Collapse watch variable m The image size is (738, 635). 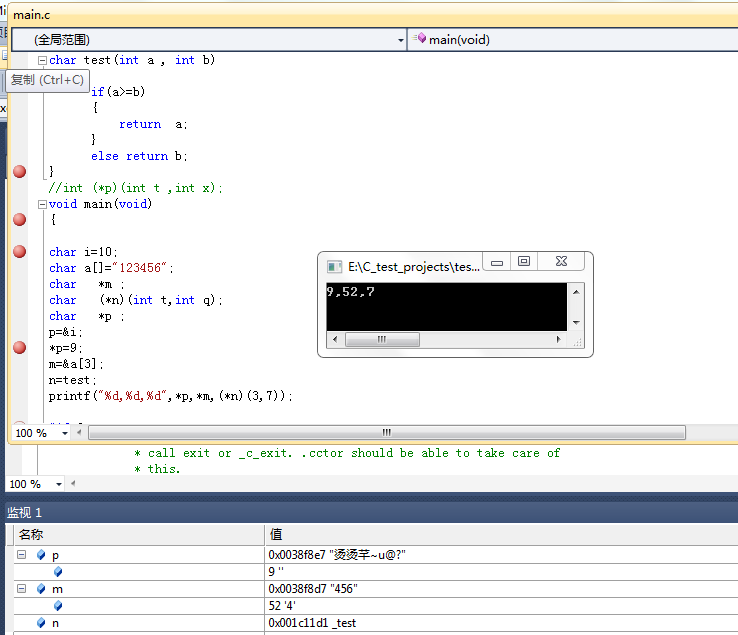click(x=21, y=588)
